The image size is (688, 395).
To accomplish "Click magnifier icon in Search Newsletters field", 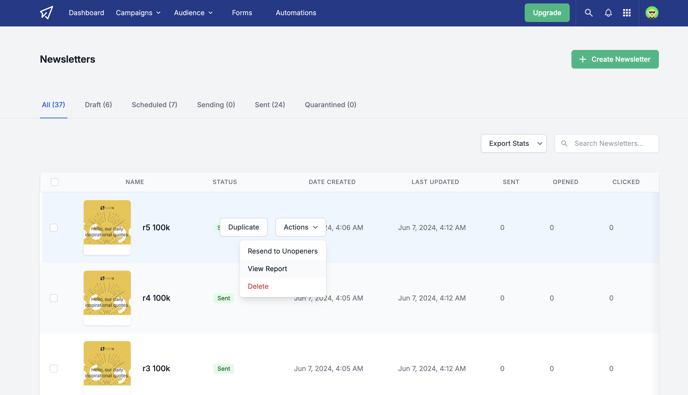I will 564,144.
